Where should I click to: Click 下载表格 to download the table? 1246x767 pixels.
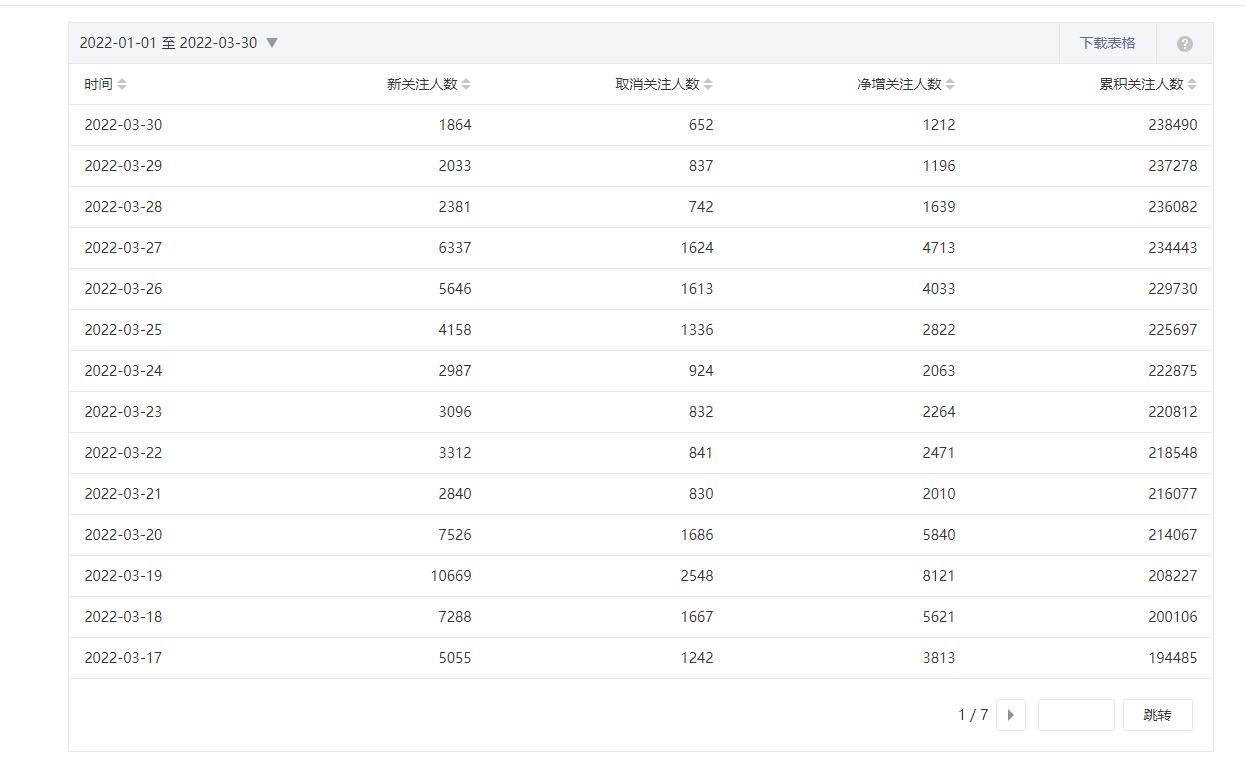pyautogui.click(x=1107, y=43)
